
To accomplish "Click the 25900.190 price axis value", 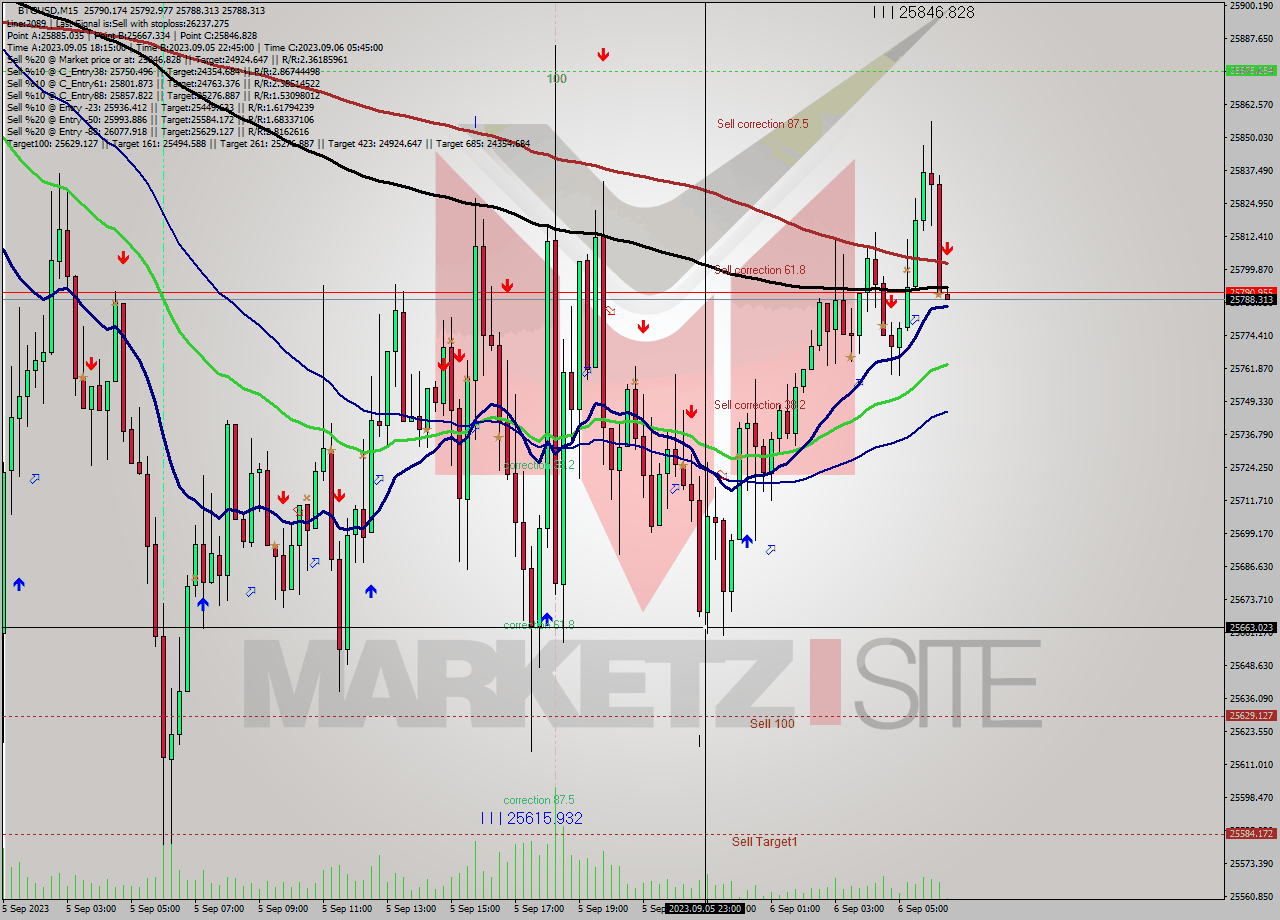I will click(1251, 5).
